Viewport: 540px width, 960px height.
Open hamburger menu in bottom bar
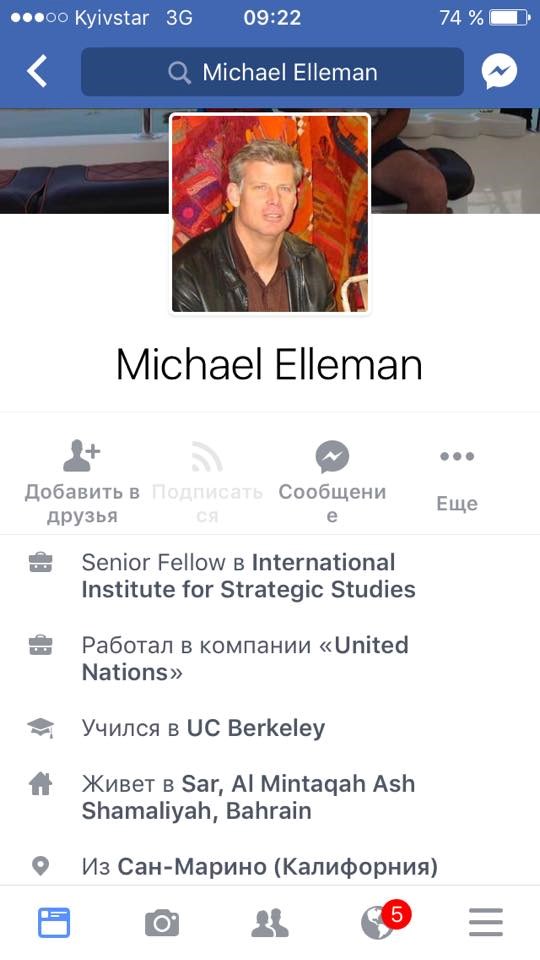[486, 923]
